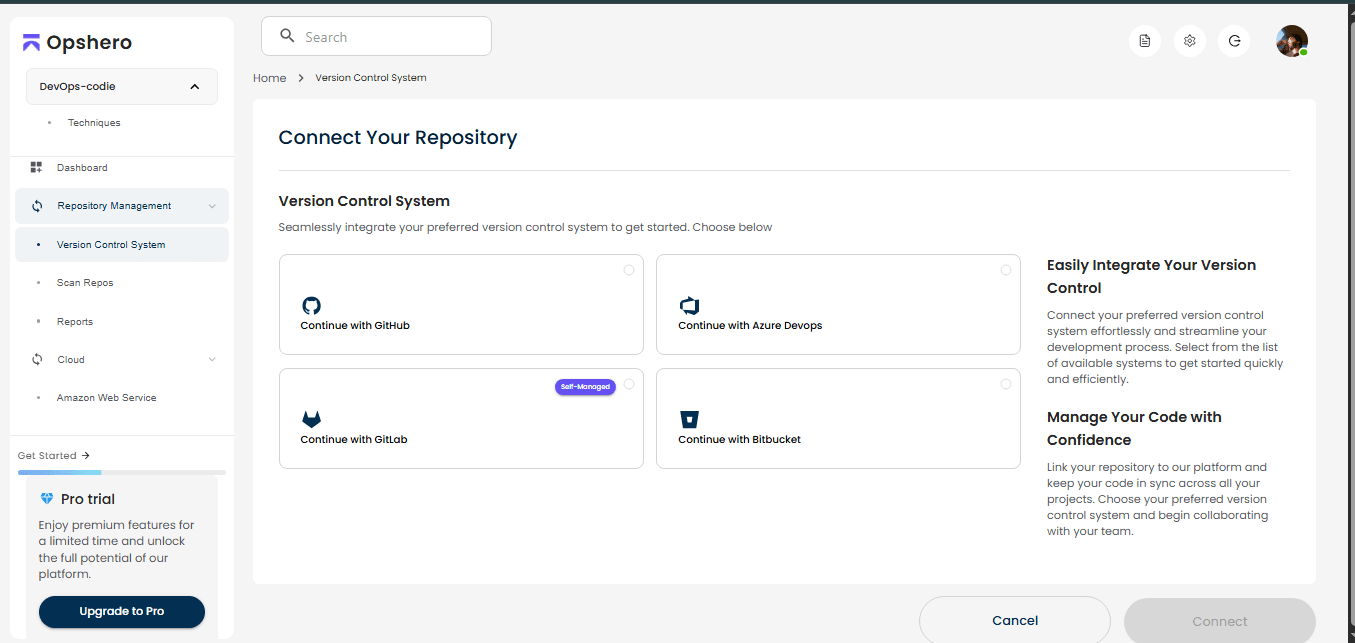Click the Azure DevOps logo icon
The width and height of the screenshot is (1355, 643).
[689, 306]
